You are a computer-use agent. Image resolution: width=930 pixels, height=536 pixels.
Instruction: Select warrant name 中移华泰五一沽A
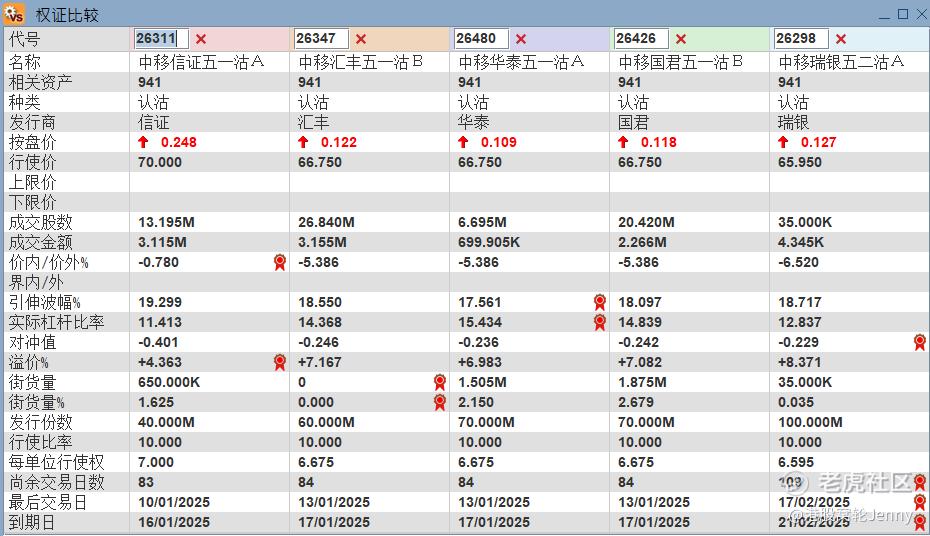[x=521, y=62]
